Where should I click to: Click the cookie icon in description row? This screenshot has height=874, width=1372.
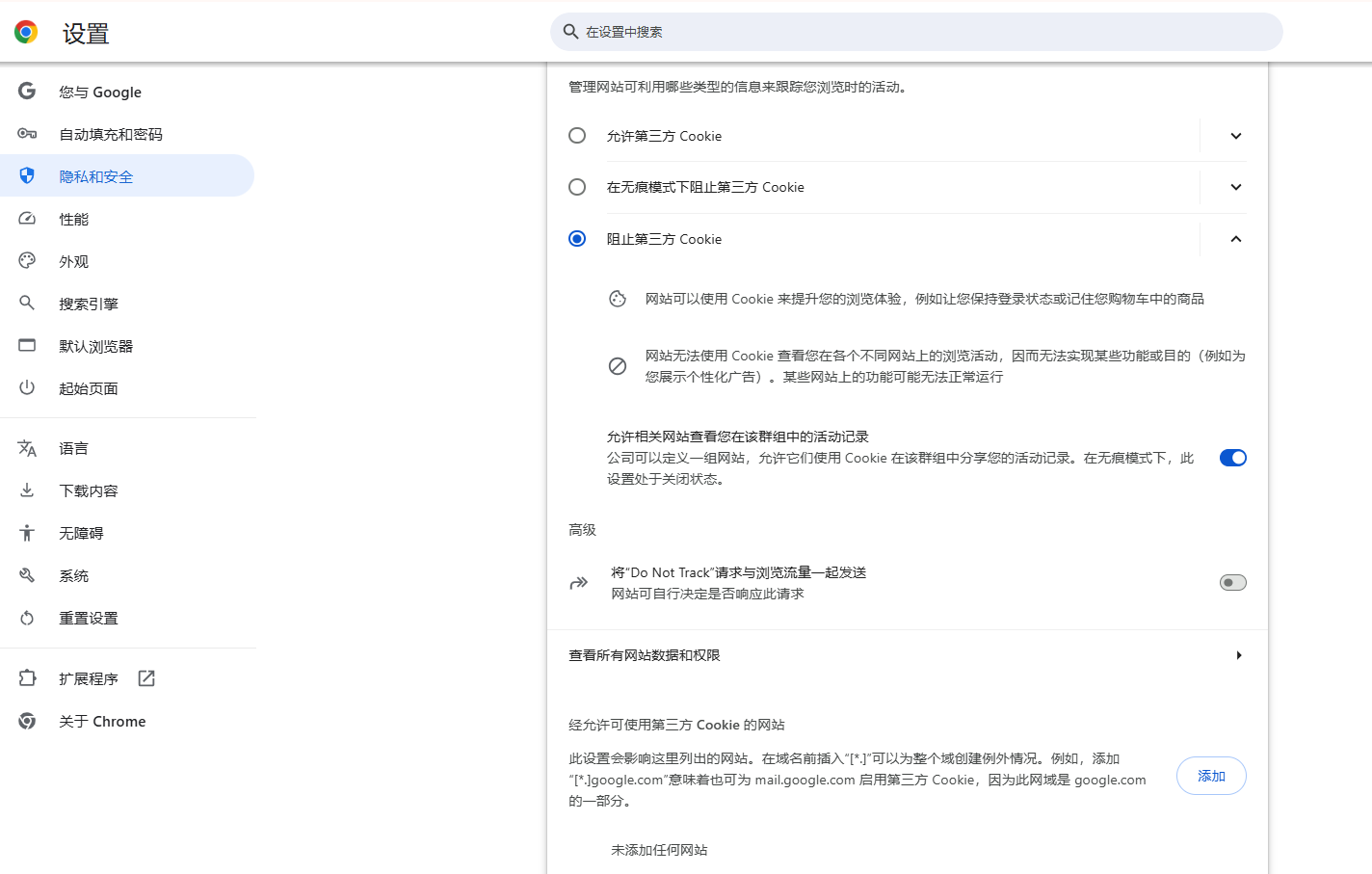point(618,299)
